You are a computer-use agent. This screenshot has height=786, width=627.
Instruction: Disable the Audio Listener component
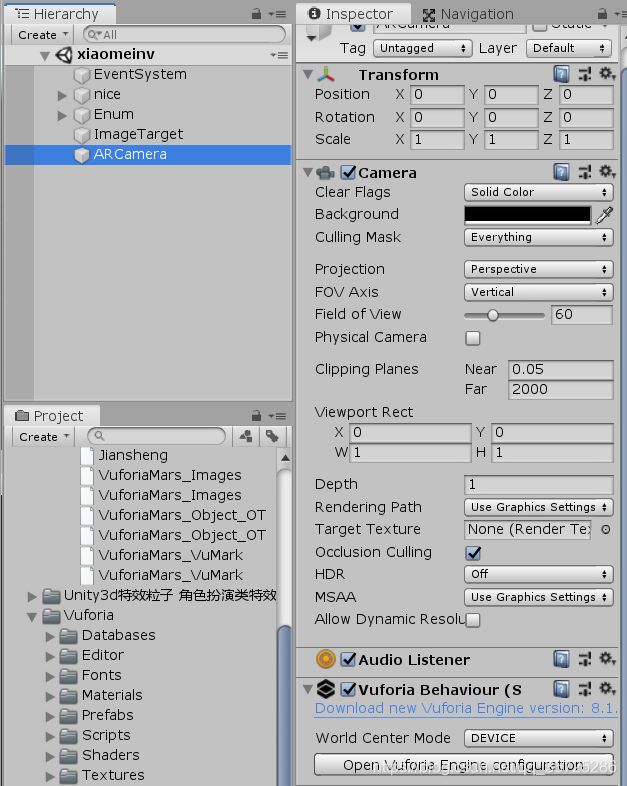pyautogui.click(x=348, y=659)
